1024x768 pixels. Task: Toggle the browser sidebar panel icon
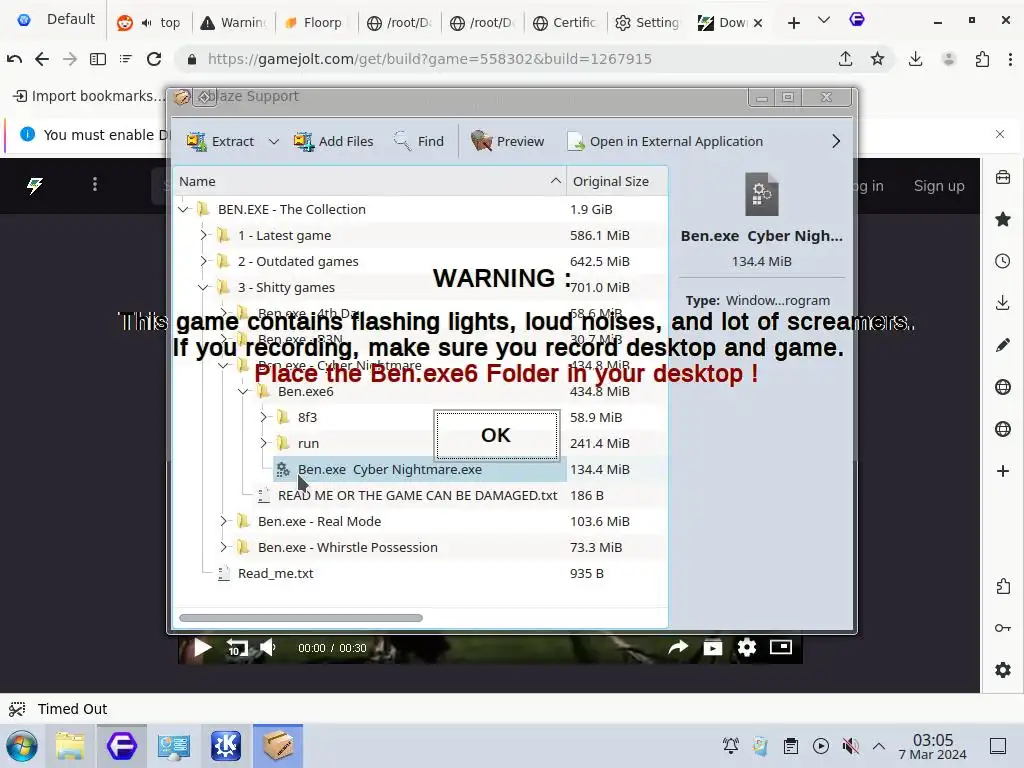[x=98, y=59]
